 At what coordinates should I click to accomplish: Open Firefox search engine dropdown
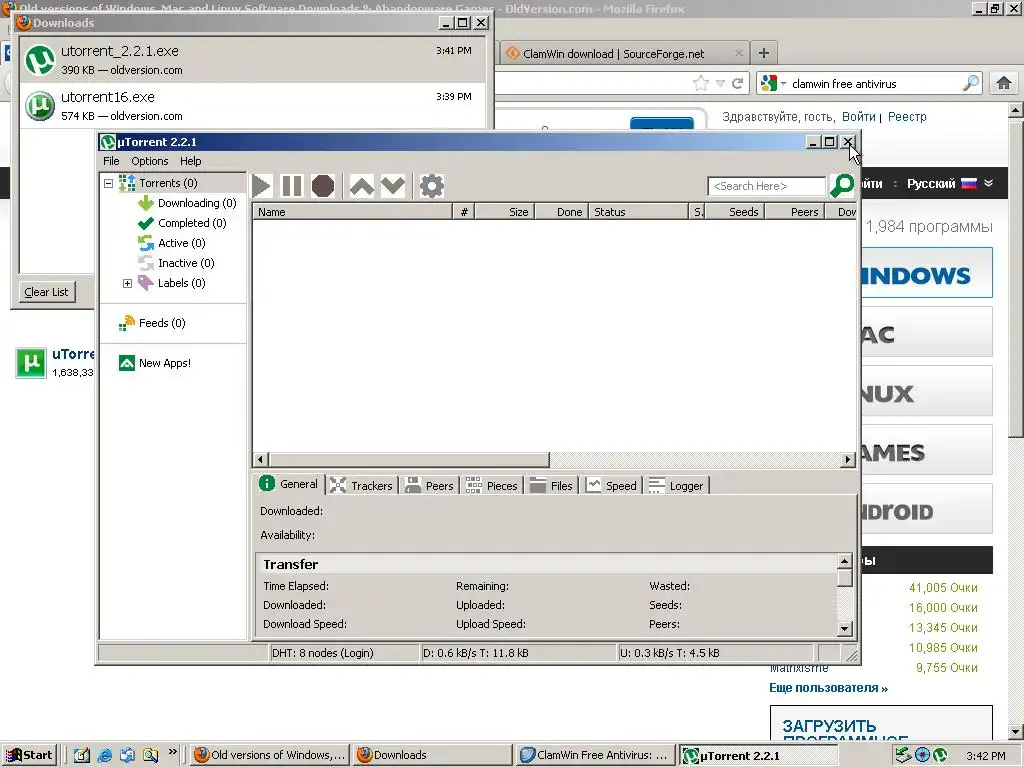pos(774,84)
